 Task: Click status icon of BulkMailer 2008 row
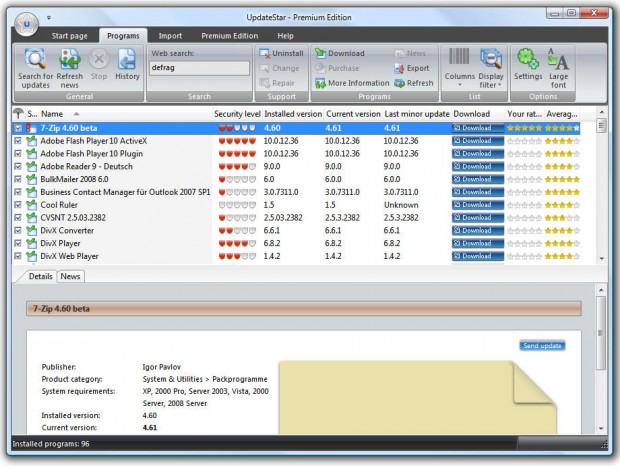click(x=31, y=179)
